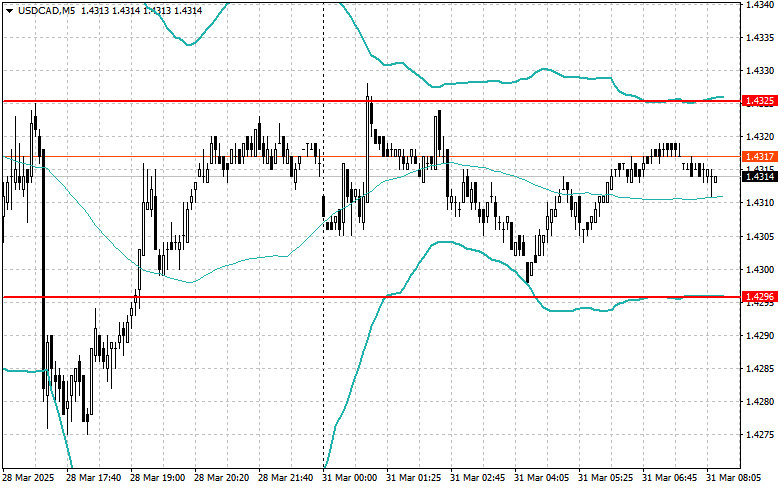The image size is (781, 489).
Task: Select the red 1.4296 price level label
Action: (x=759, y=297)
